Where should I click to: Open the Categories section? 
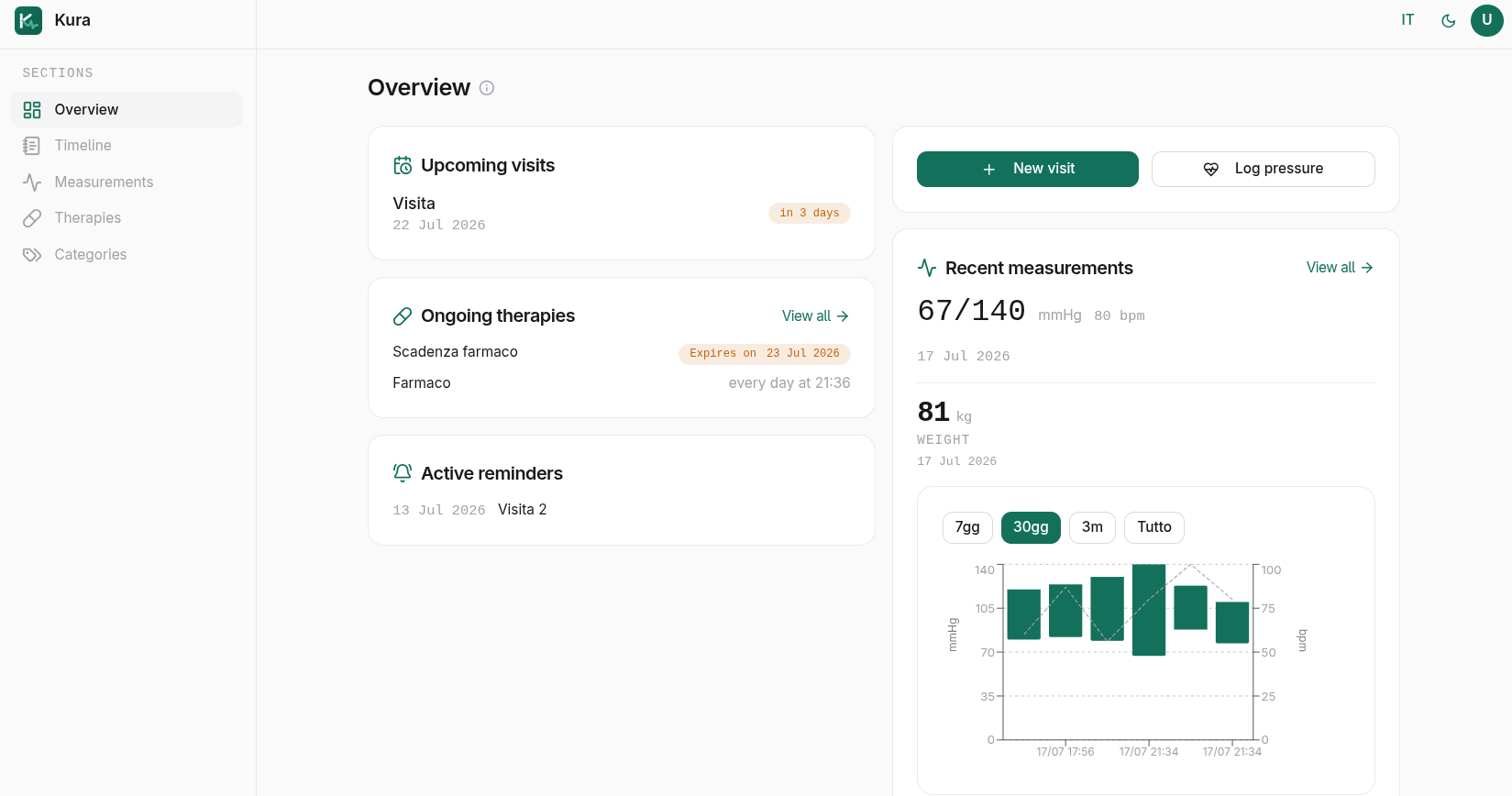127,254
